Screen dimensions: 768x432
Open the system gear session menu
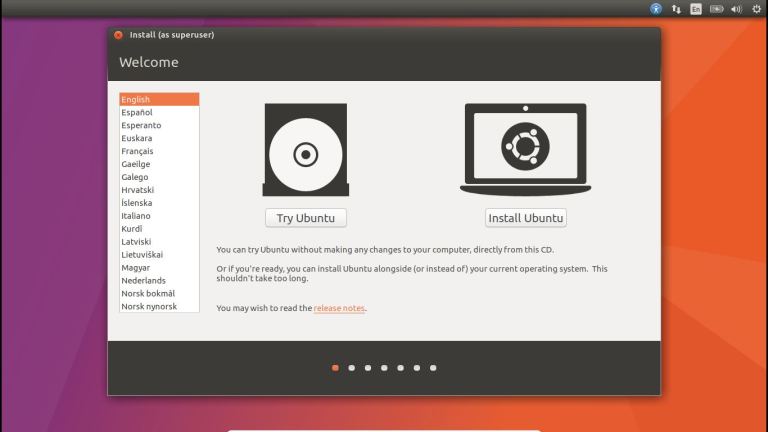click(757, 9)
